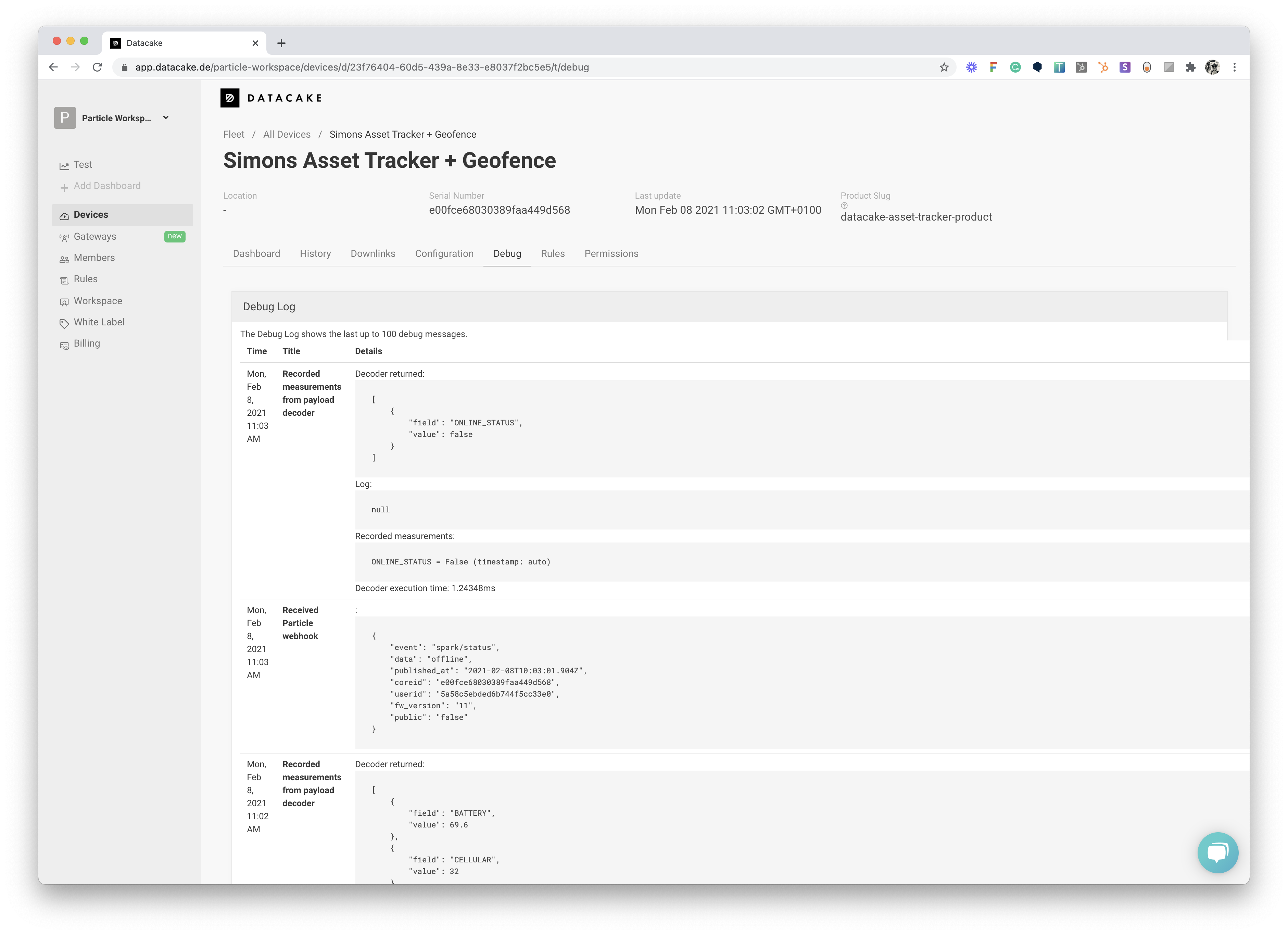Switch to the History tab
The image size is (1288, 935).
[x=315, y=253]
